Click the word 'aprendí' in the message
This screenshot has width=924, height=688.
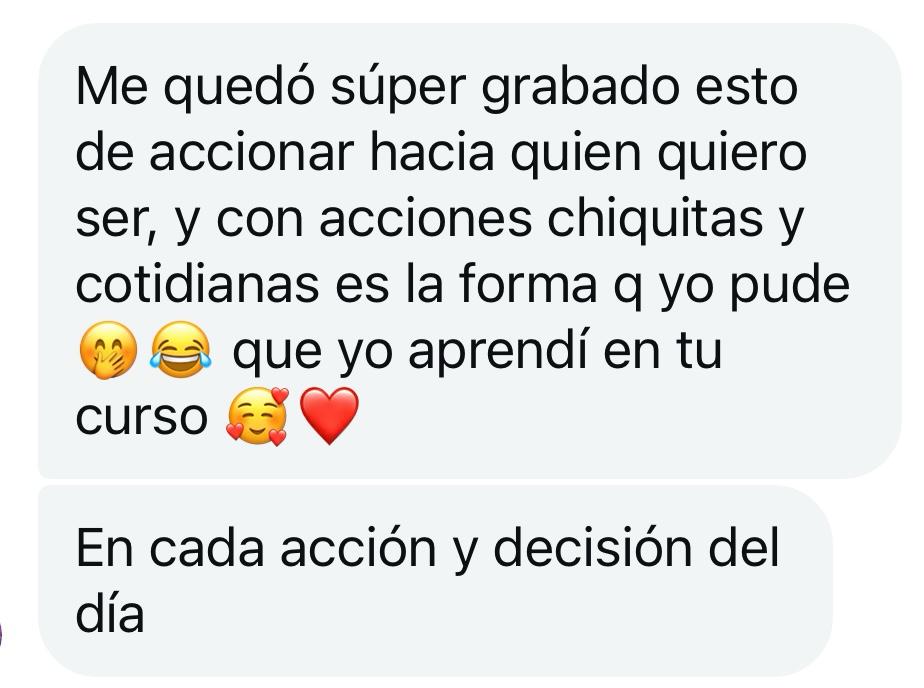point(498,352)
